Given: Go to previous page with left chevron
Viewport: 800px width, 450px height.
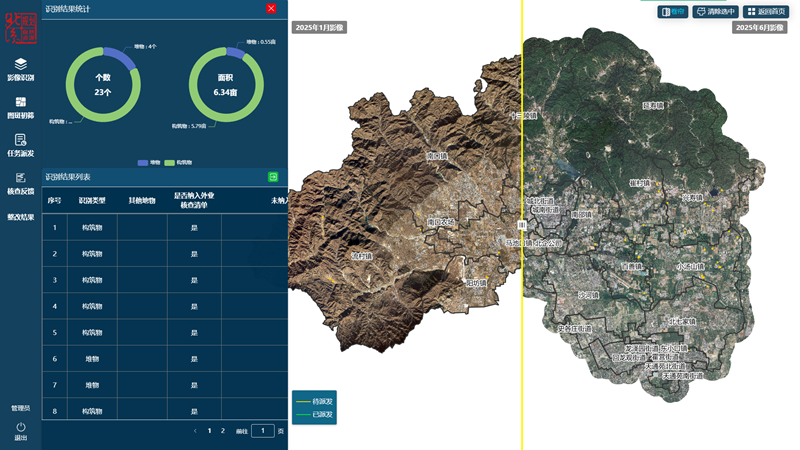Looking at the screenshot, I should point(195,431).
